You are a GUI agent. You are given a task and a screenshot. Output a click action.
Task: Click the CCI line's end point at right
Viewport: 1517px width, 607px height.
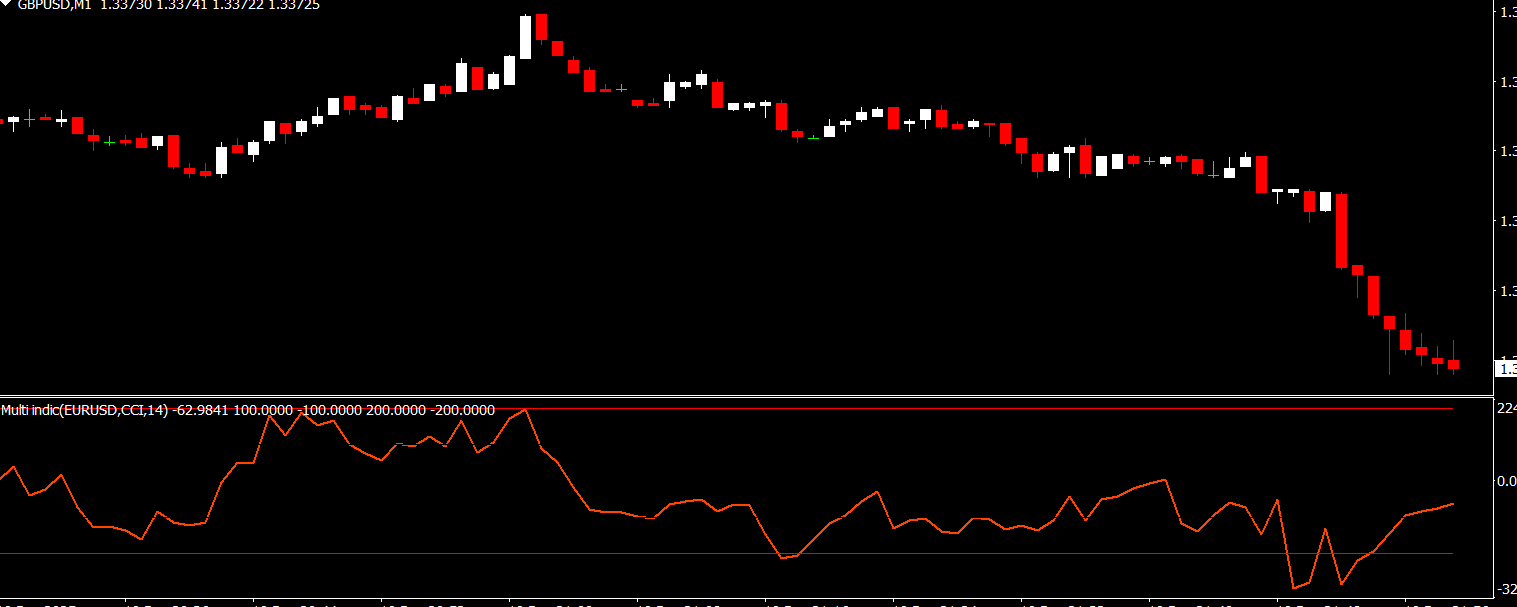click(x=1452, y=504)
